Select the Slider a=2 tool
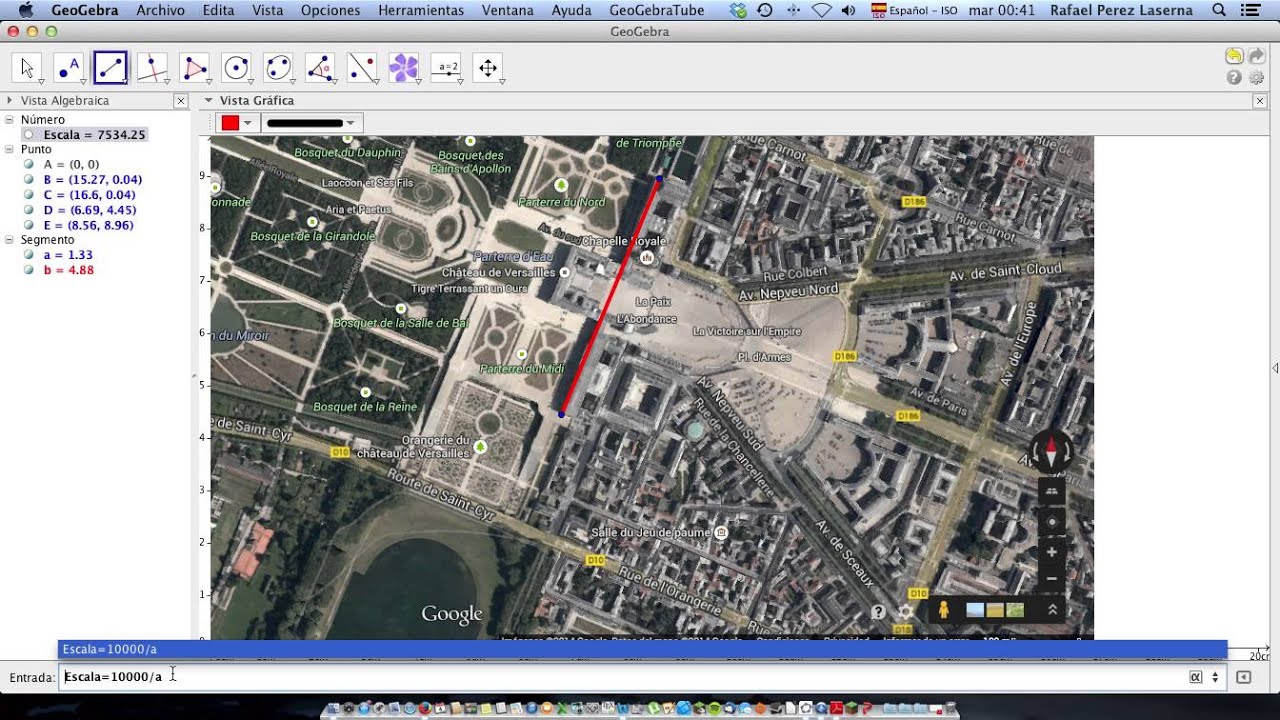The image size is (1280, 720). (x=446, y=68)
